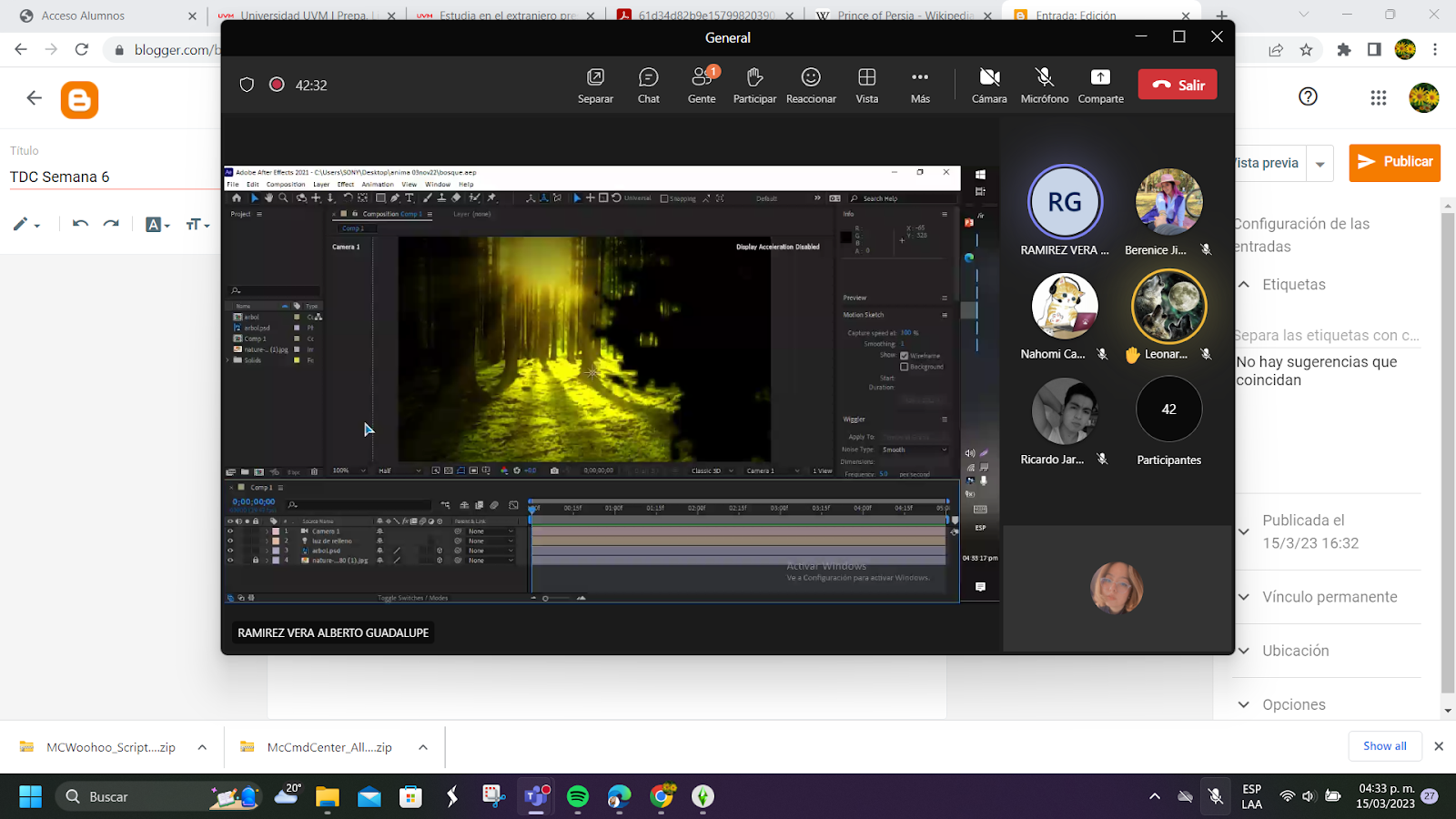Open the Google apps grid
Viewport: 1456px width, 819px height.
point(1378,97)
